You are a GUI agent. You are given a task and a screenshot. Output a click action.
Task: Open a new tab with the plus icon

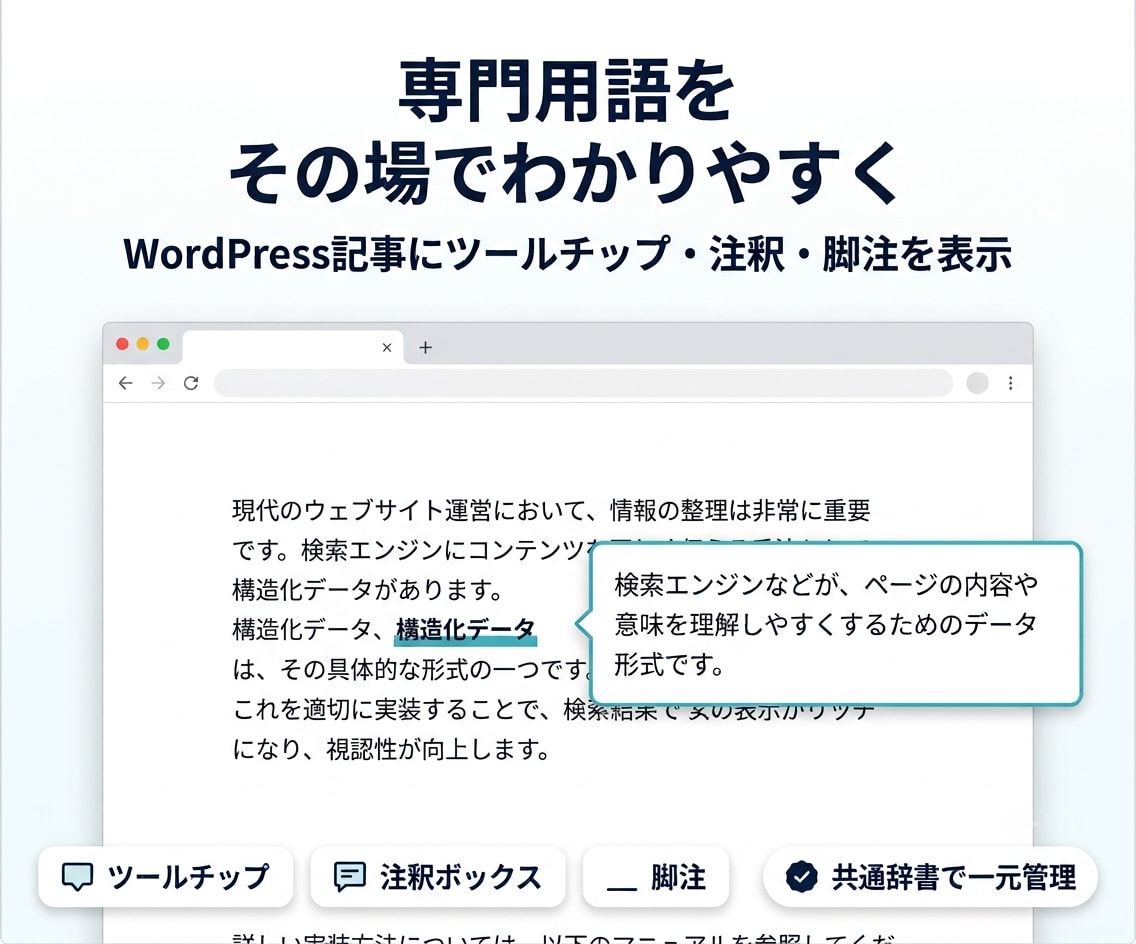(x=425, y=348)
